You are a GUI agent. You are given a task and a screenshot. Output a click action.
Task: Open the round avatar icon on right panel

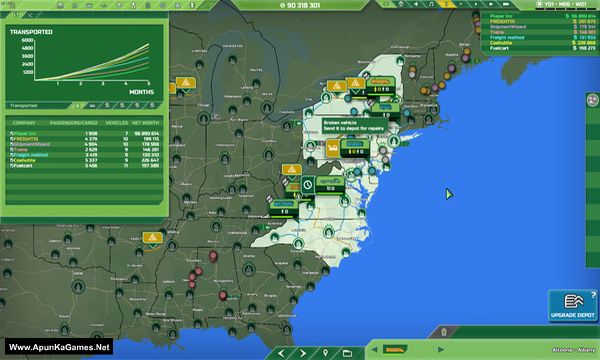(593, 100)
